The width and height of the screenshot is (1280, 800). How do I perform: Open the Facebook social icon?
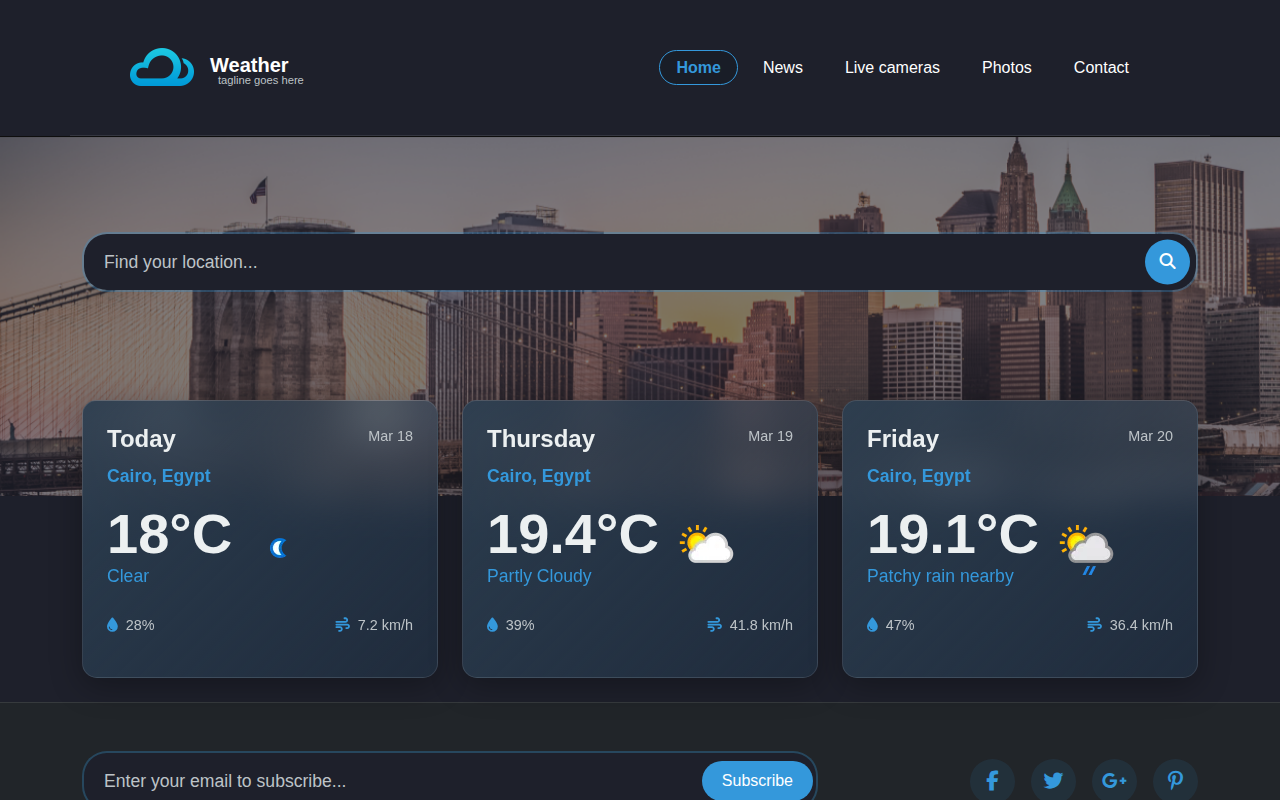coord(992,780)
